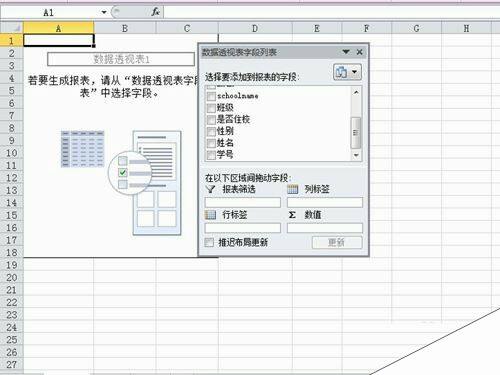Viewport: 500px width, 375px height.
Task: Select column C header
Action: point(187,28)
